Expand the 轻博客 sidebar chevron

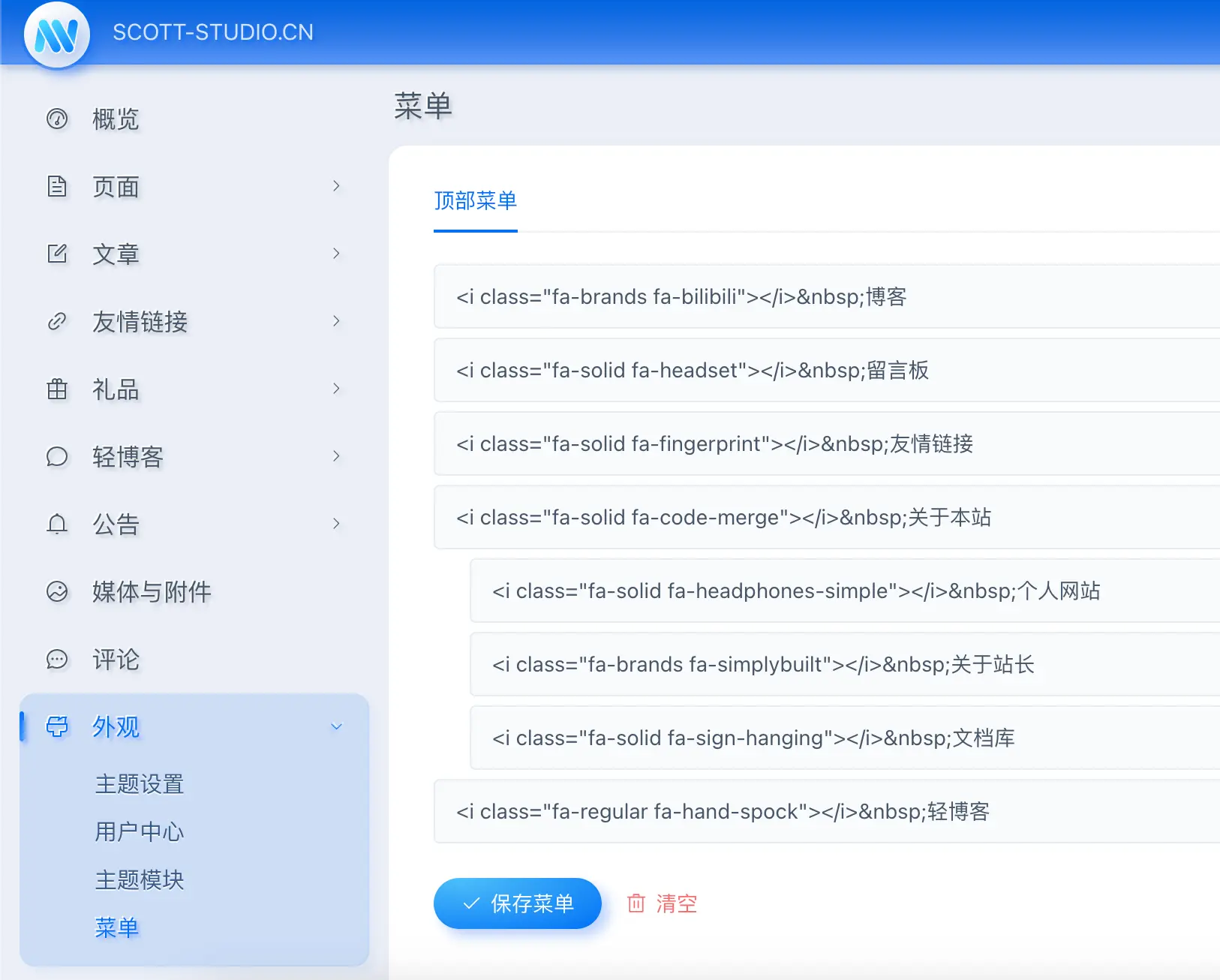[336, 456]
